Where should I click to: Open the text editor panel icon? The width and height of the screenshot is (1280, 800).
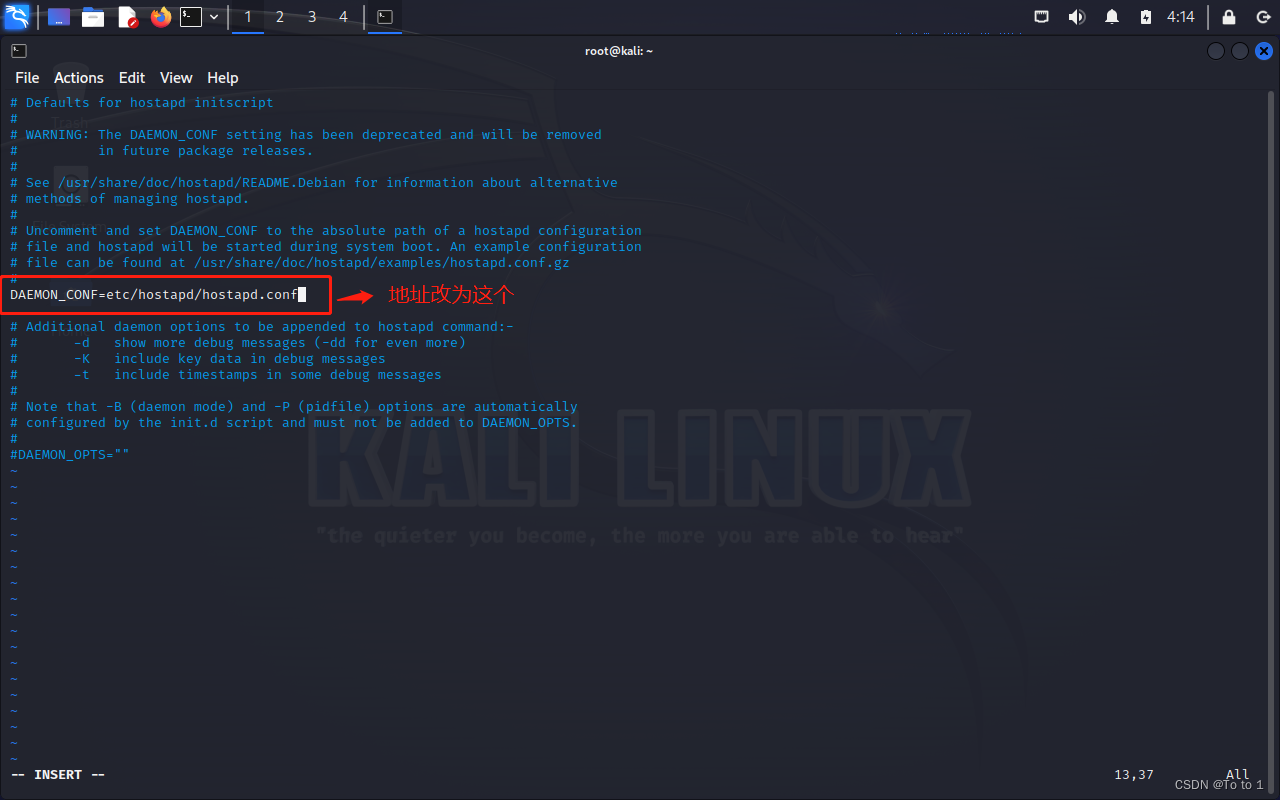[x=126, y=16]
